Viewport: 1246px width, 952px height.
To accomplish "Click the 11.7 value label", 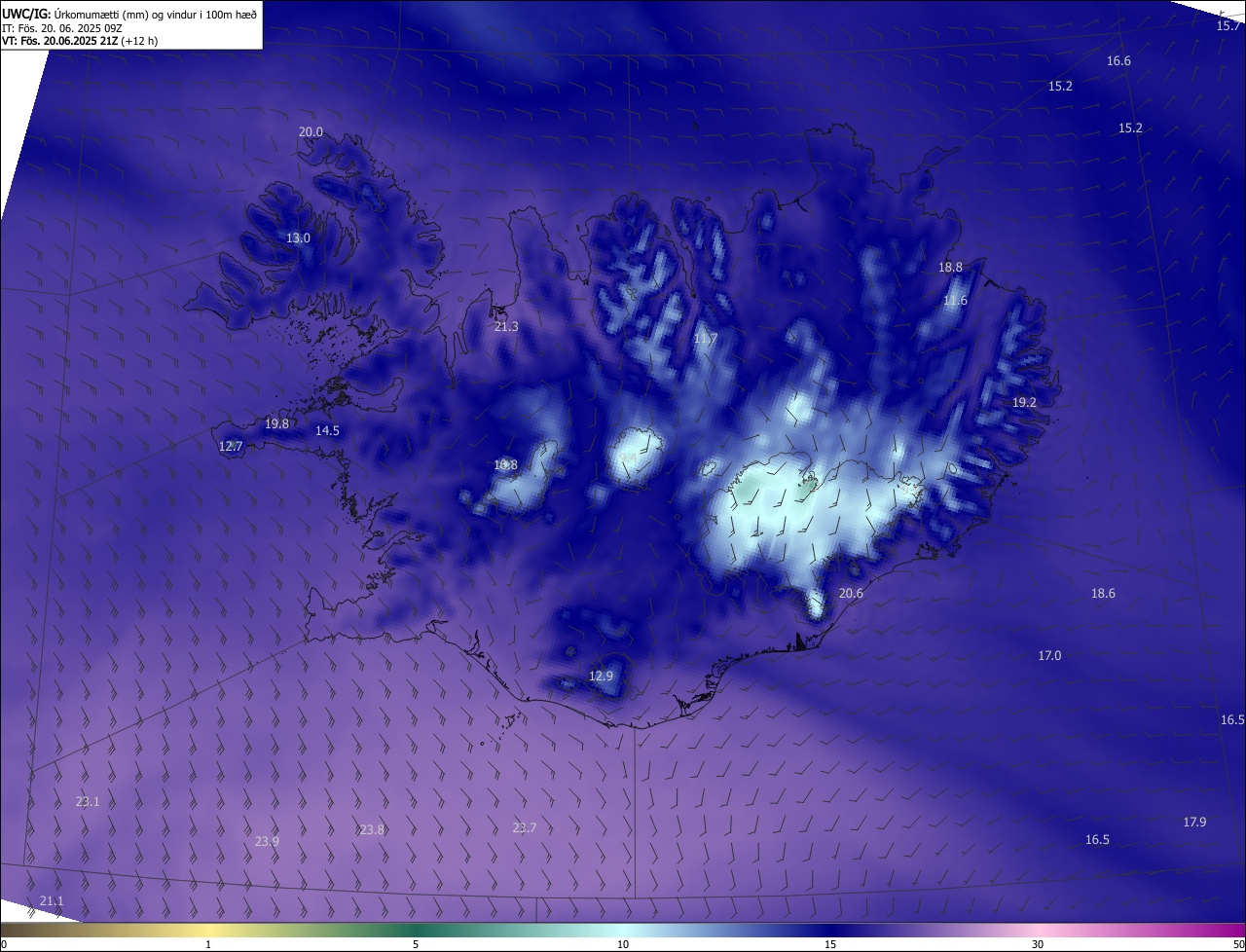I will (705, 340).
